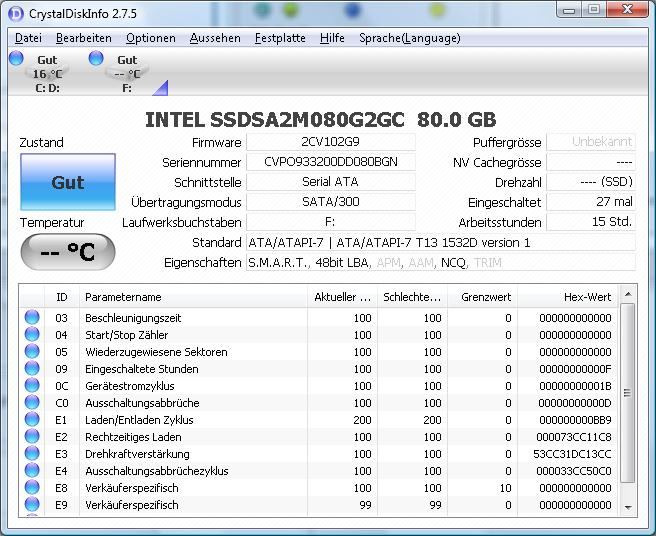Click the CrystalDiskInfo title bar icon
Viewport: 656px width, 536px height.
click(x=16, y=13)
